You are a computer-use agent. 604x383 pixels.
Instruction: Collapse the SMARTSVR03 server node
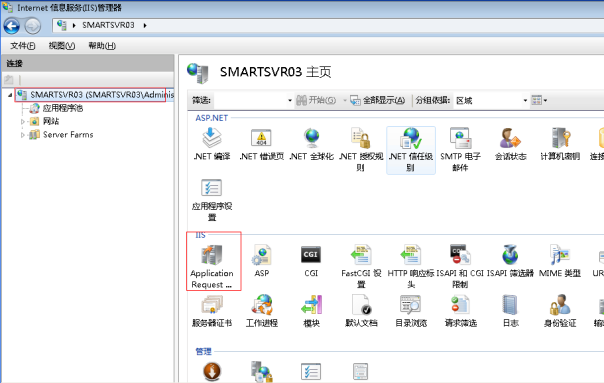pyautogui.click(x=10, y=95)
